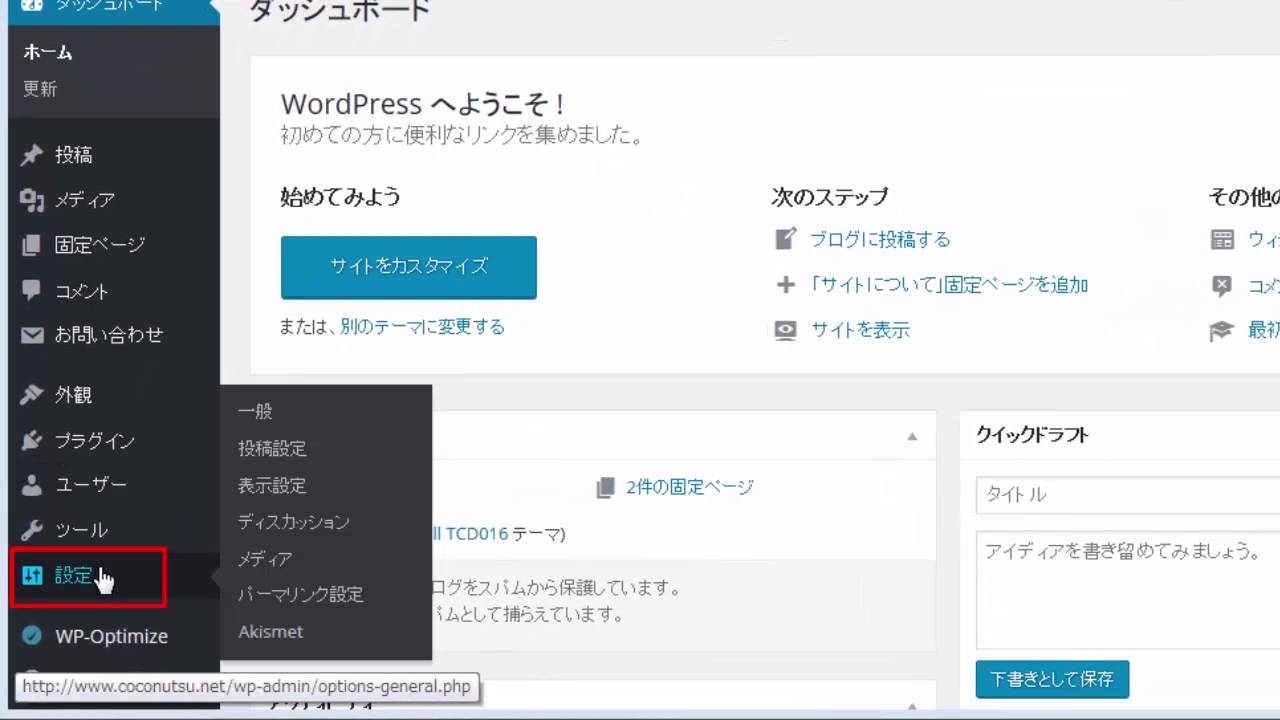The width and height of the screenshot is (1280, 720).
Task: Click the comment-off icon in その他 column
Action: pyautogui.click(x=1222, y=285)
